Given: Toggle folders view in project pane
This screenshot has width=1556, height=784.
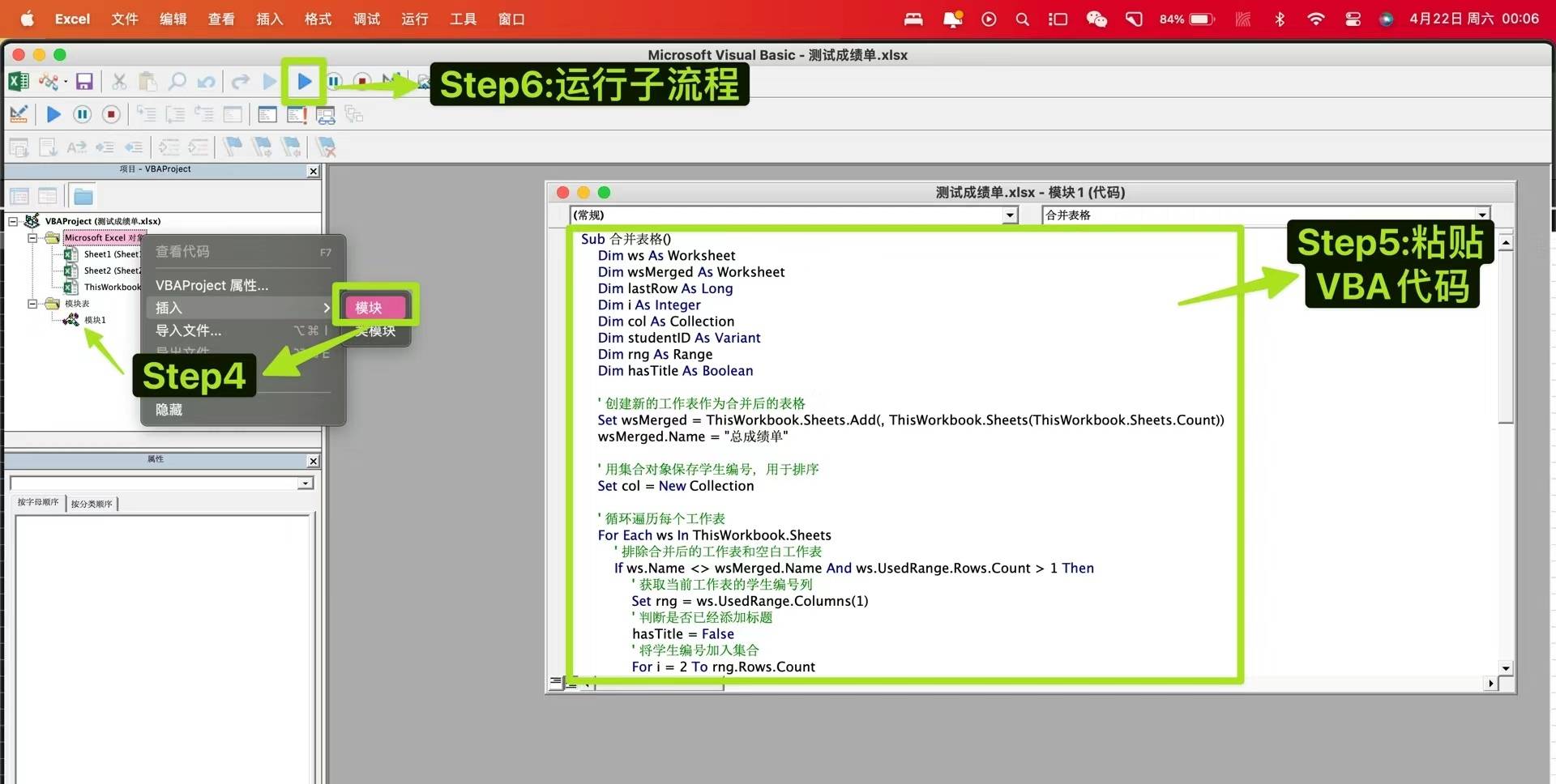Looking at the screenshot, I should (83, 196).
